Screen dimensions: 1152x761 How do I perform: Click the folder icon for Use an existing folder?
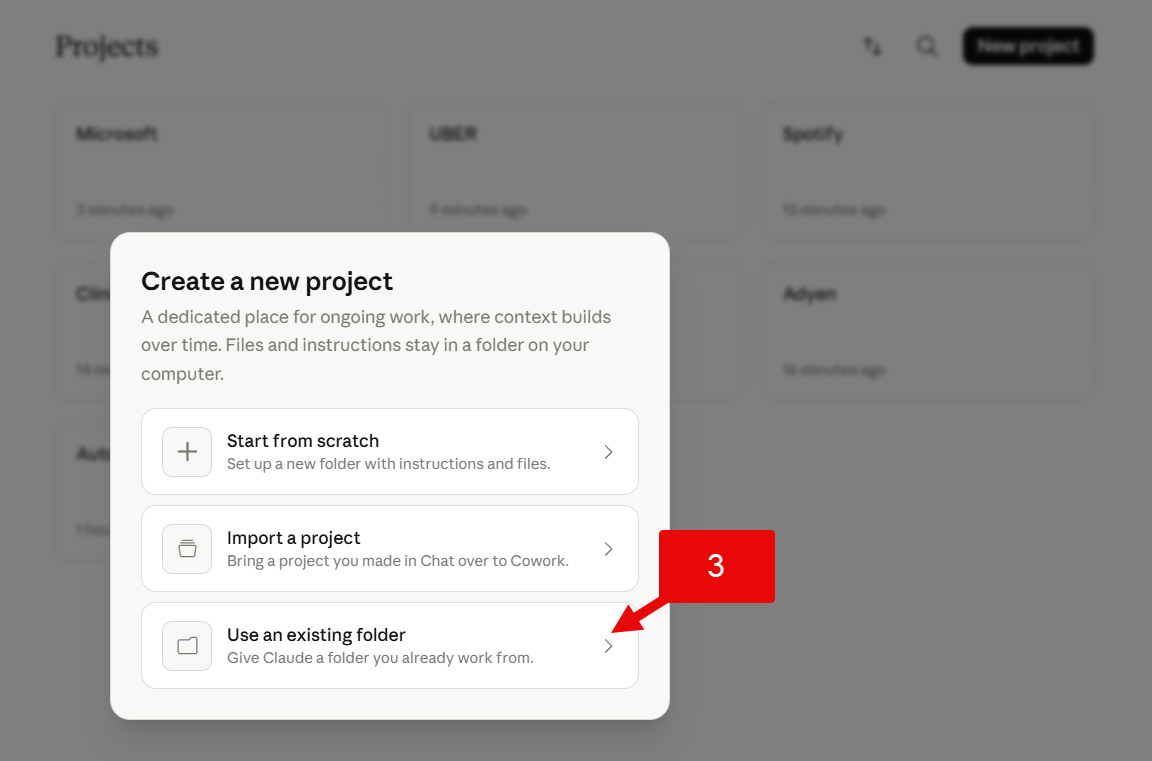[x=187, y=646]
